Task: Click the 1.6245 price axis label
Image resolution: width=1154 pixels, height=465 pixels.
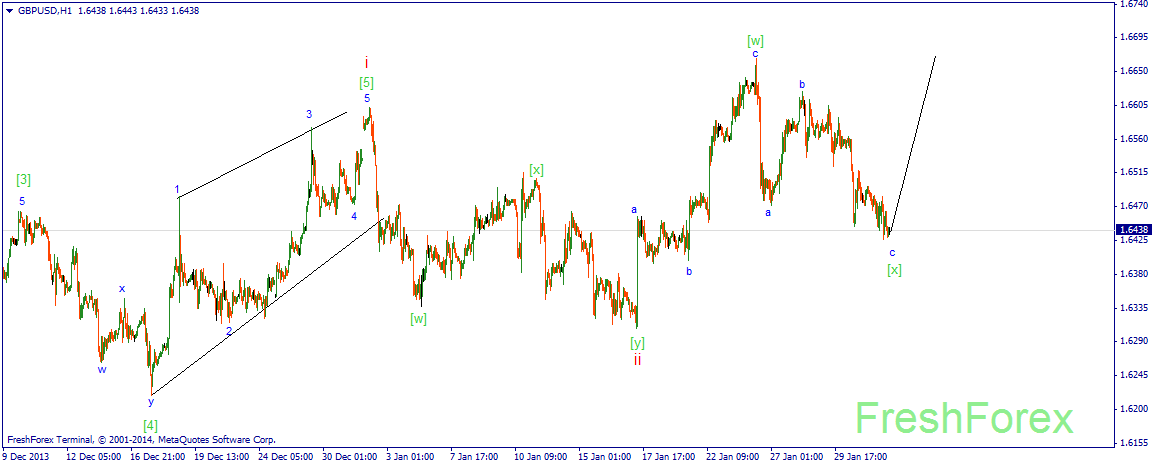Action: (1134, 375)
